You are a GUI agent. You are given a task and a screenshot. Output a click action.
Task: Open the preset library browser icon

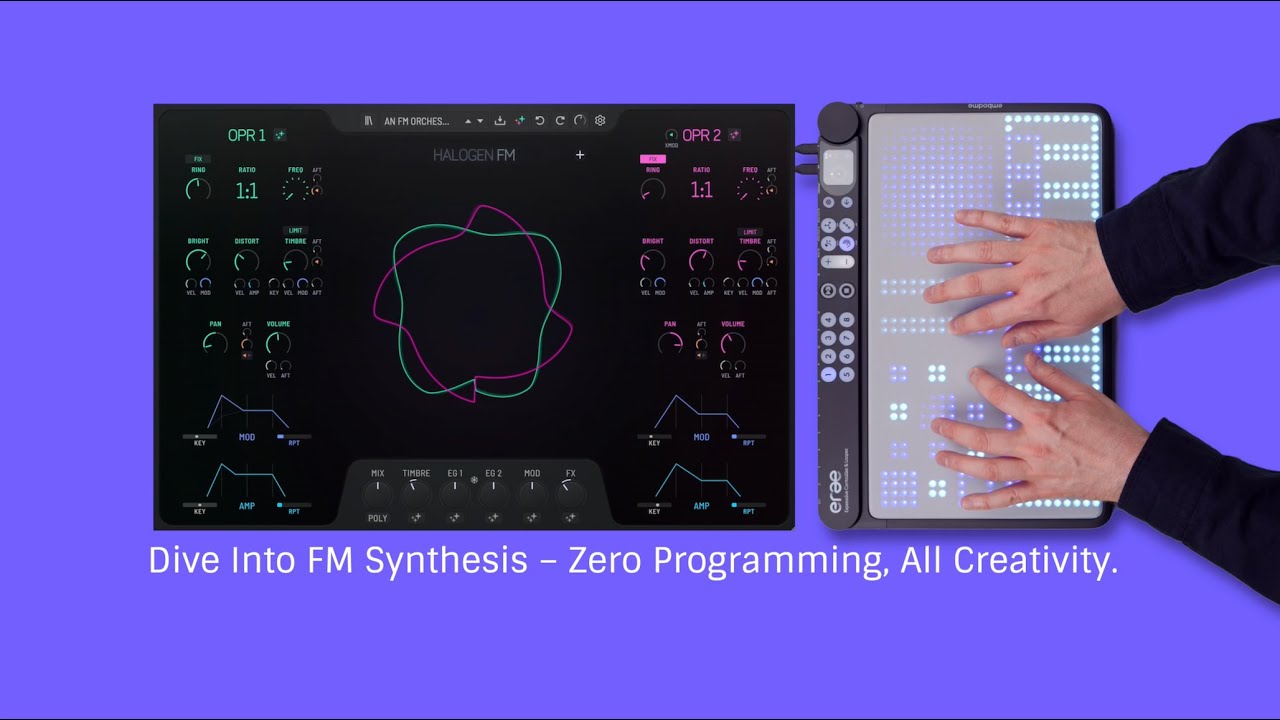(368, 121)
